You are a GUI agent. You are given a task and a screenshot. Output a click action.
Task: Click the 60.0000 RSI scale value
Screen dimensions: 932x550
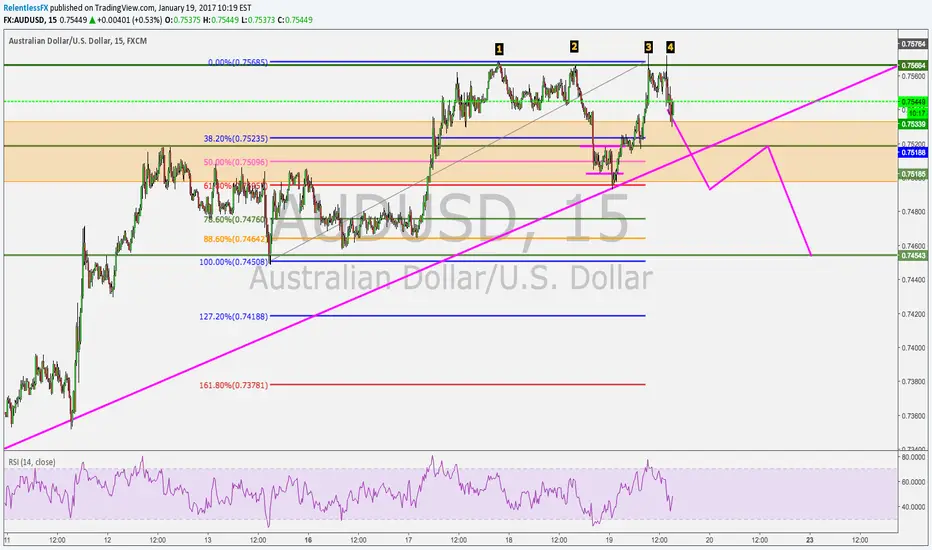[913, 482]
